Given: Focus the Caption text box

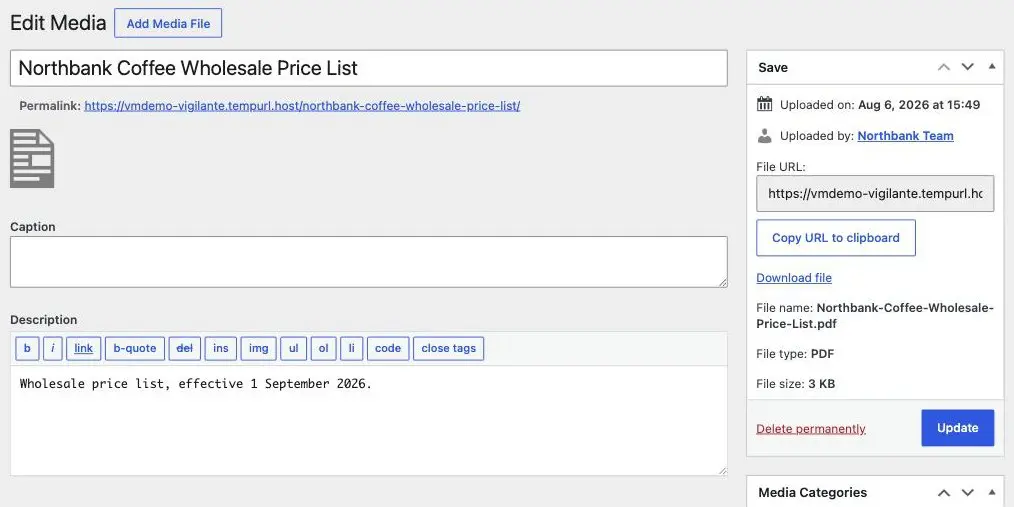Looking at the screenshot, I should [x=369, y=262].
